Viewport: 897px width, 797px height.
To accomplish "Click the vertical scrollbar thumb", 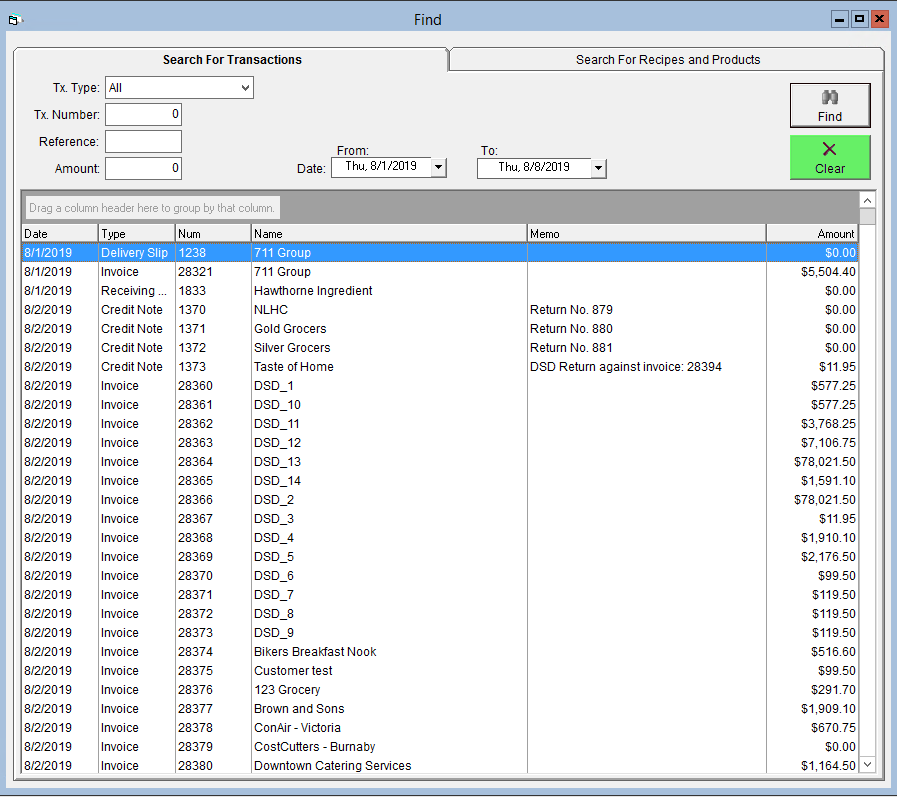I will tap(867, 217).
